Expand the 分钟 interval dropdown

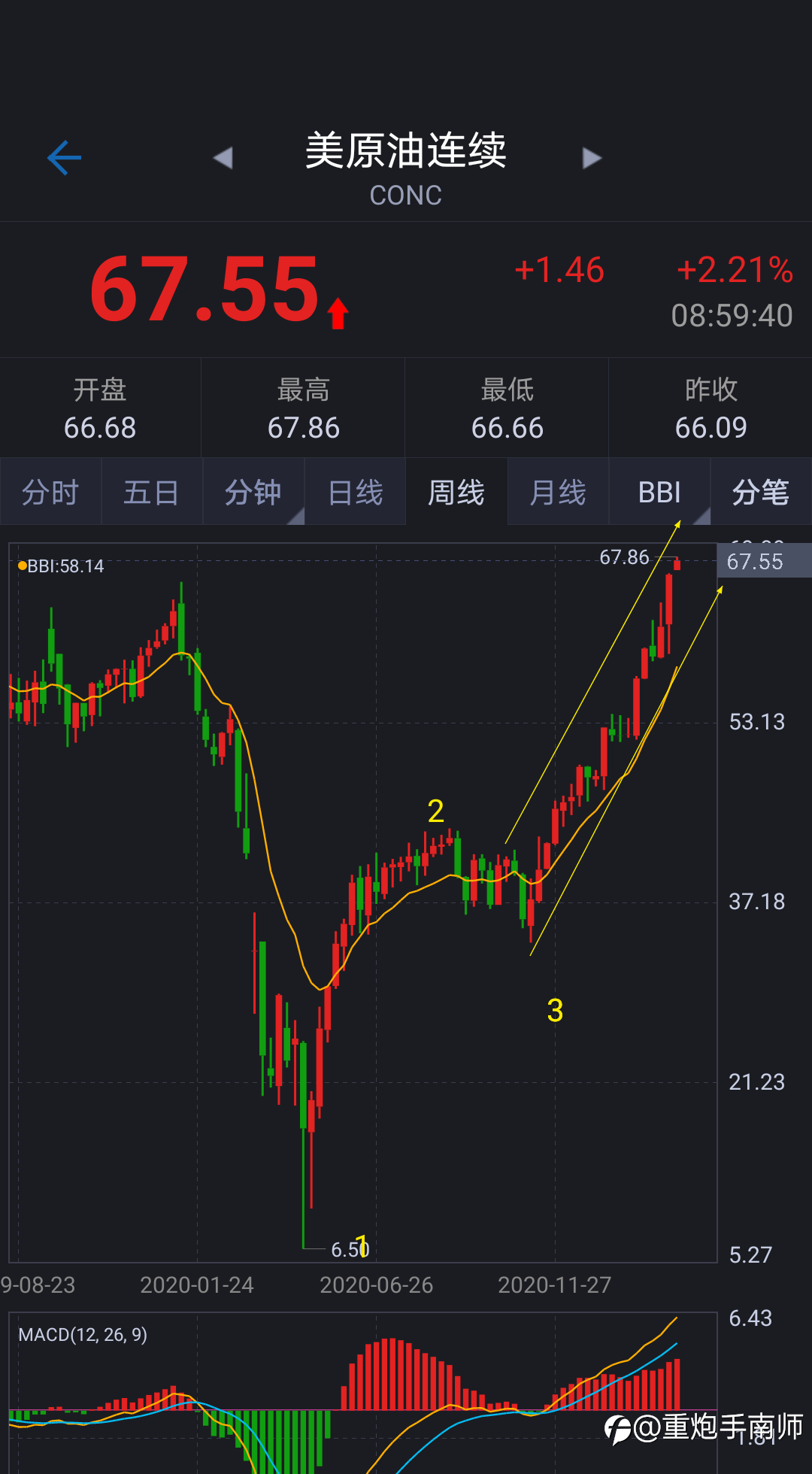253,493
